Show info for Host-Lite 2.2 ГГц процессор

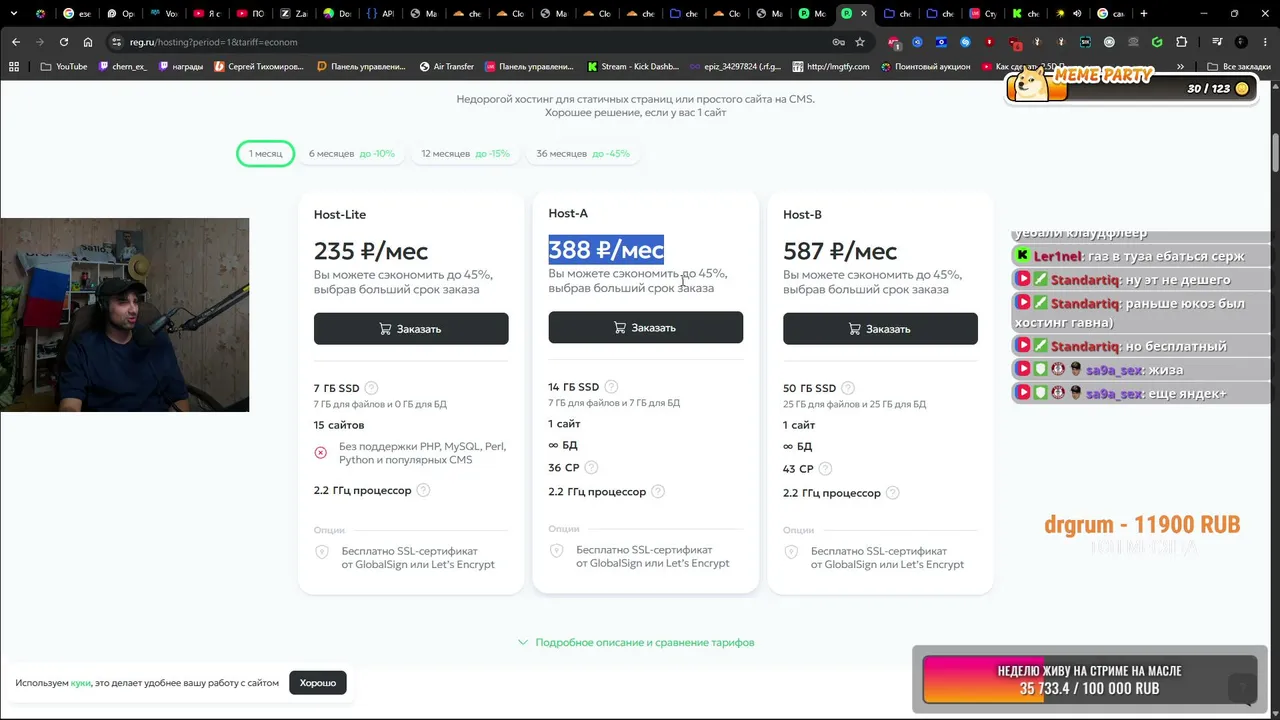(x=423, y=490)
